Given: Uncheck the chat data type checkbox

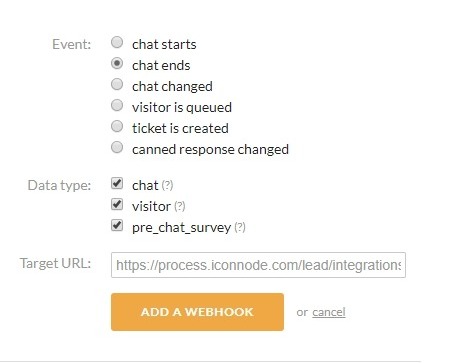Looking at the screenshot, I should [117, 183].
